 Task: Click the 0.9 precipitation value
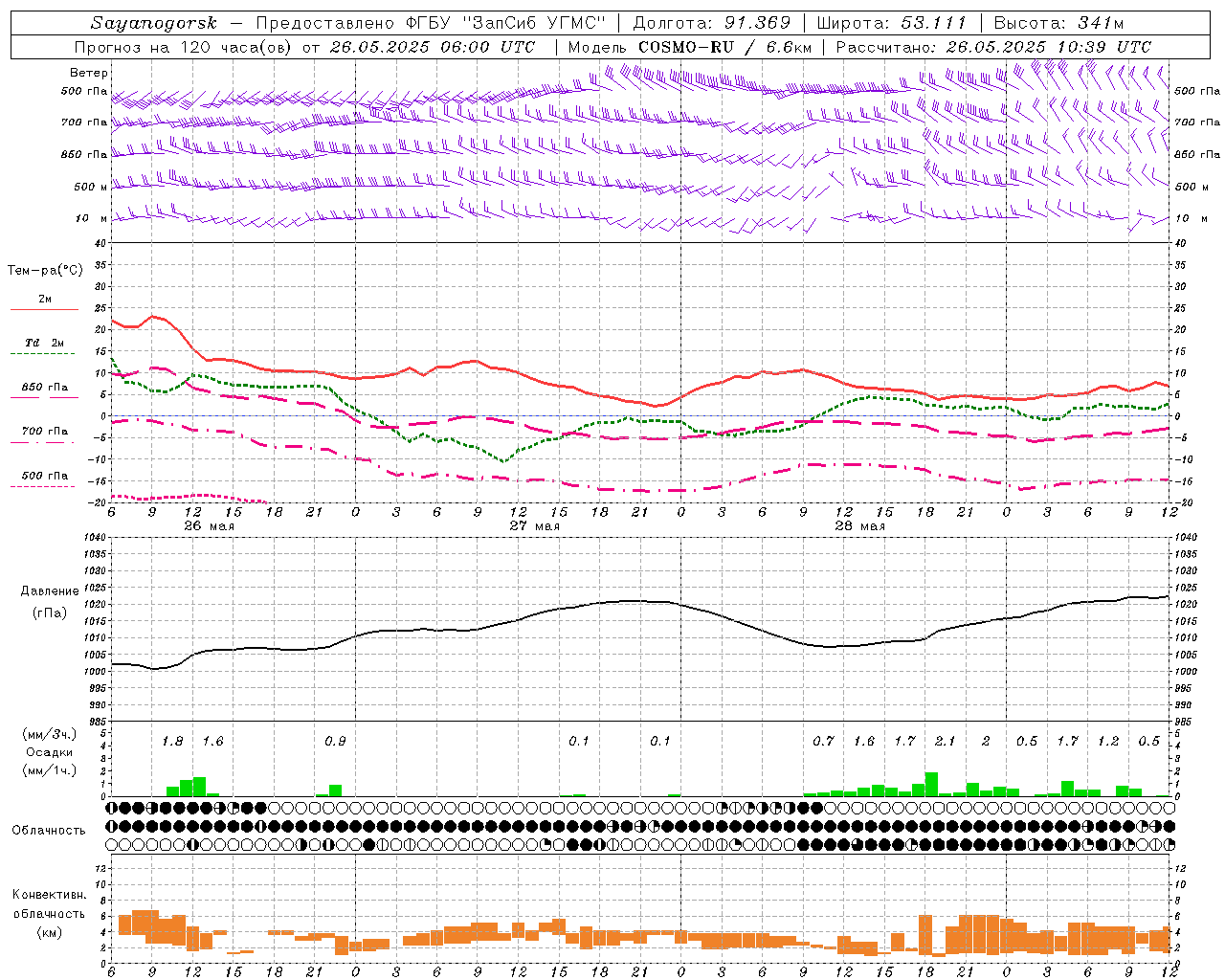point(335,742)
